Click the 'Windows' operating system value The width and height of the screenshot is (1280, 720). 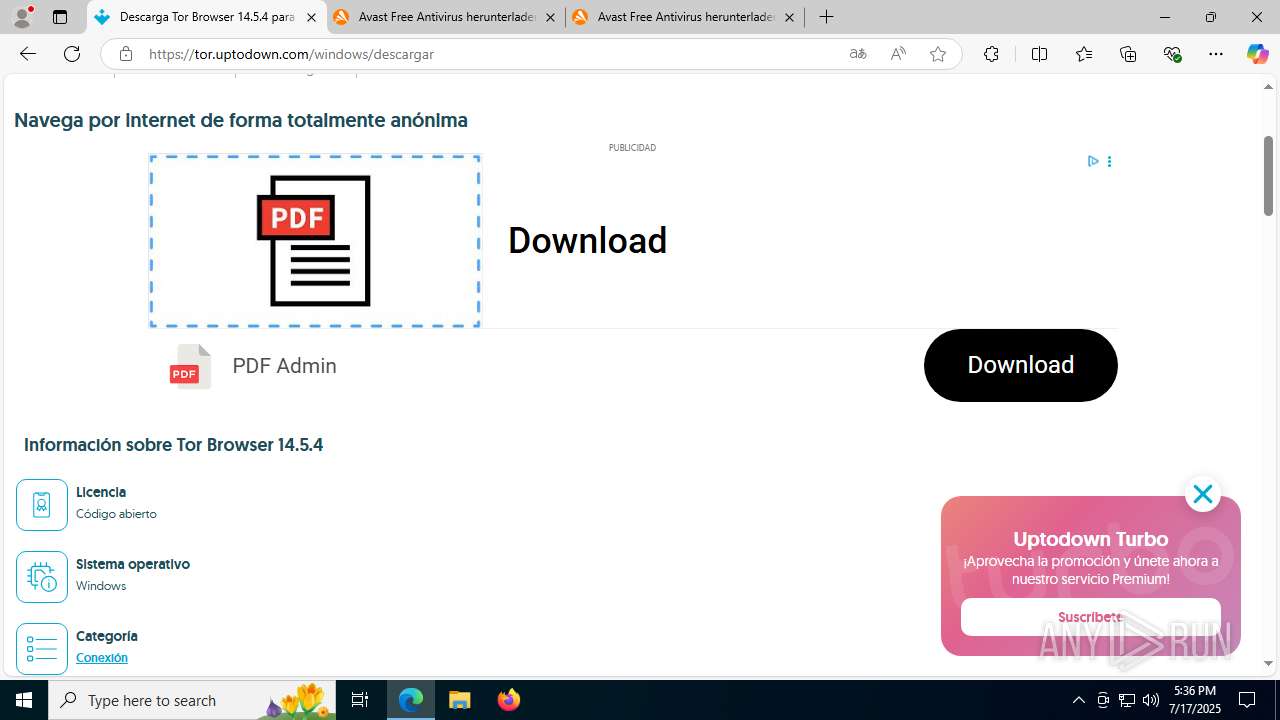click(101, 586)
